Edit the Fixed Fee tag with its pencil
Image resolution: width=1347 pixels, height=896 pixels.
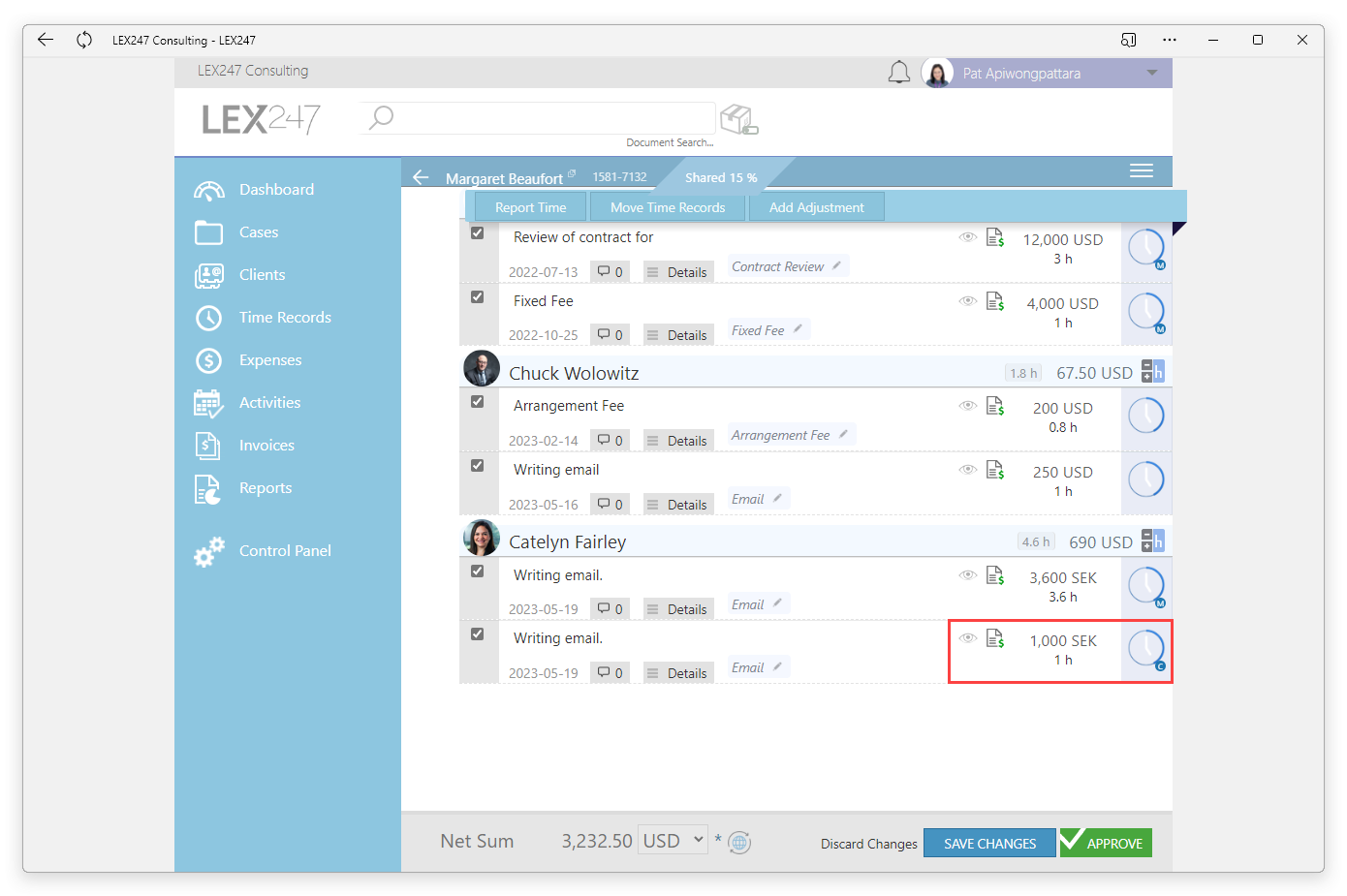798,328
